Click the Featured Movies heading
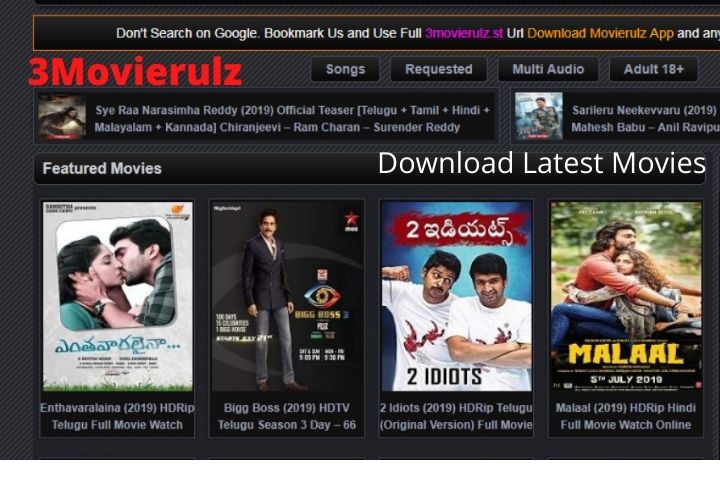Screen dimensions: 720x480 coord(102,169)
